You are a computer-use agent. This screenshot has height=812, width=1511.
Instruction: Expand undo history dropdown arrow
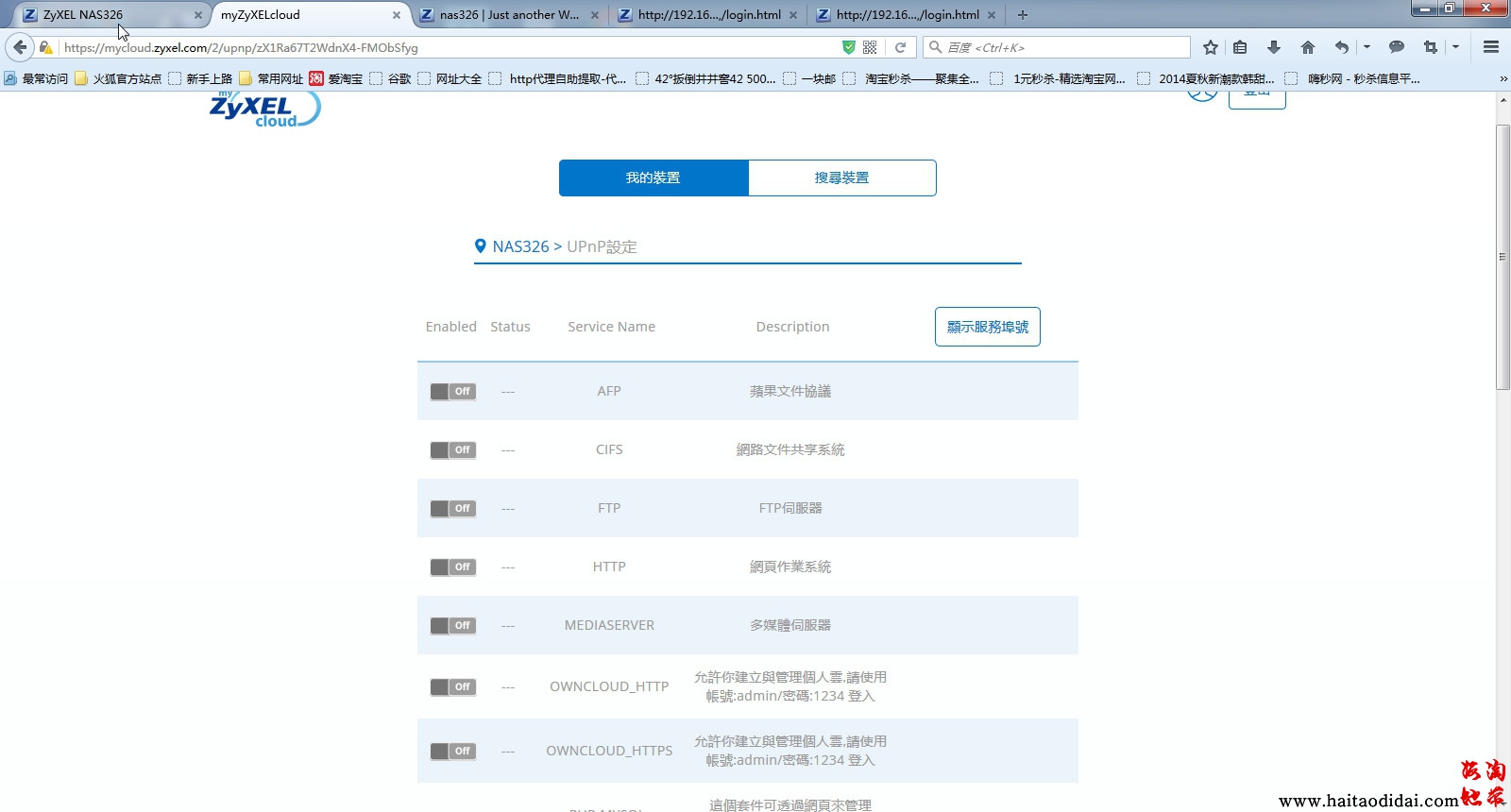pyautogui.click(x=1366, y=47)
